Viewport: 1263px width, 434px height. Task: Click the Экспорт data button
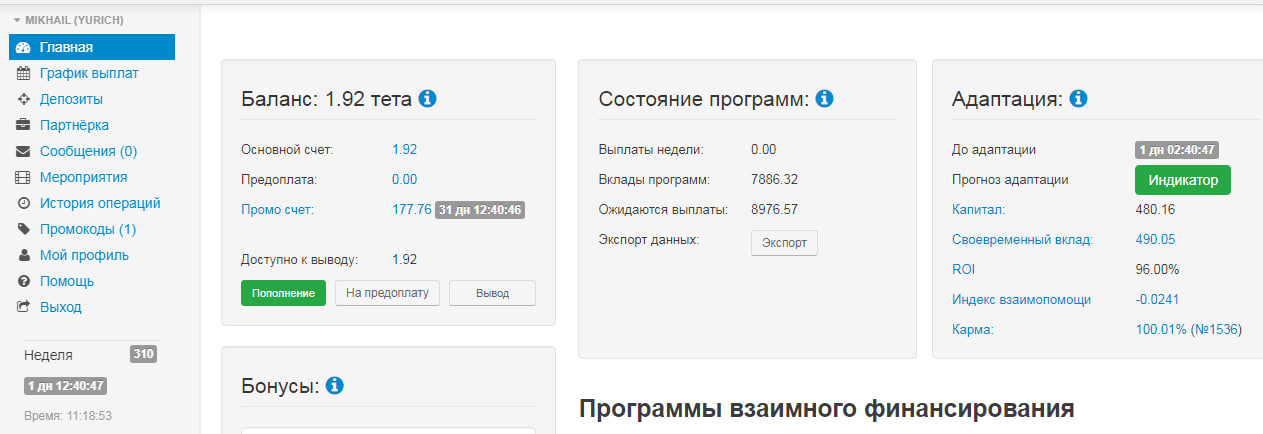point(784,243)
